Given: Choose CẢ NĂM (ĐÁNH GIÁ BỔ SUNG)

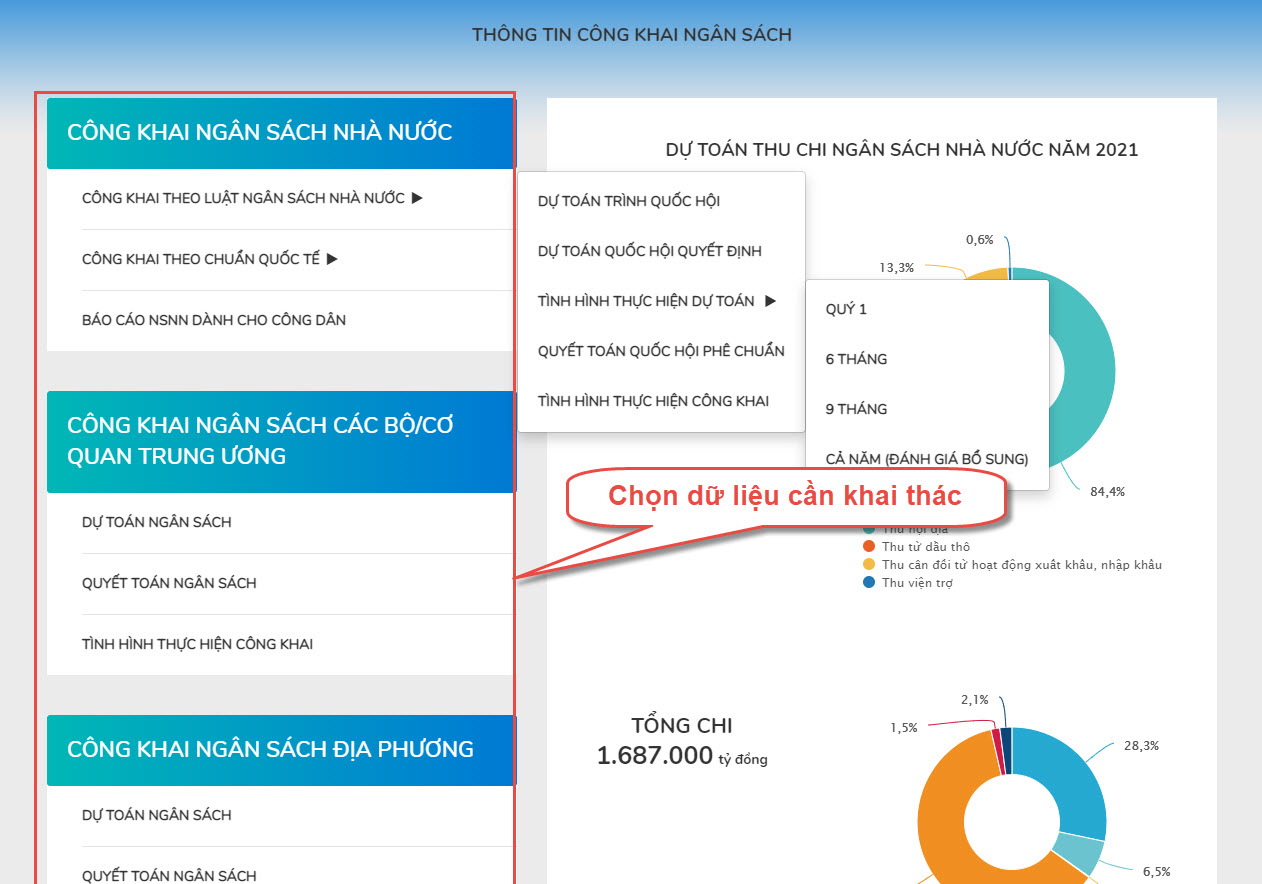Looking at the screenshot, I should 927,459.
